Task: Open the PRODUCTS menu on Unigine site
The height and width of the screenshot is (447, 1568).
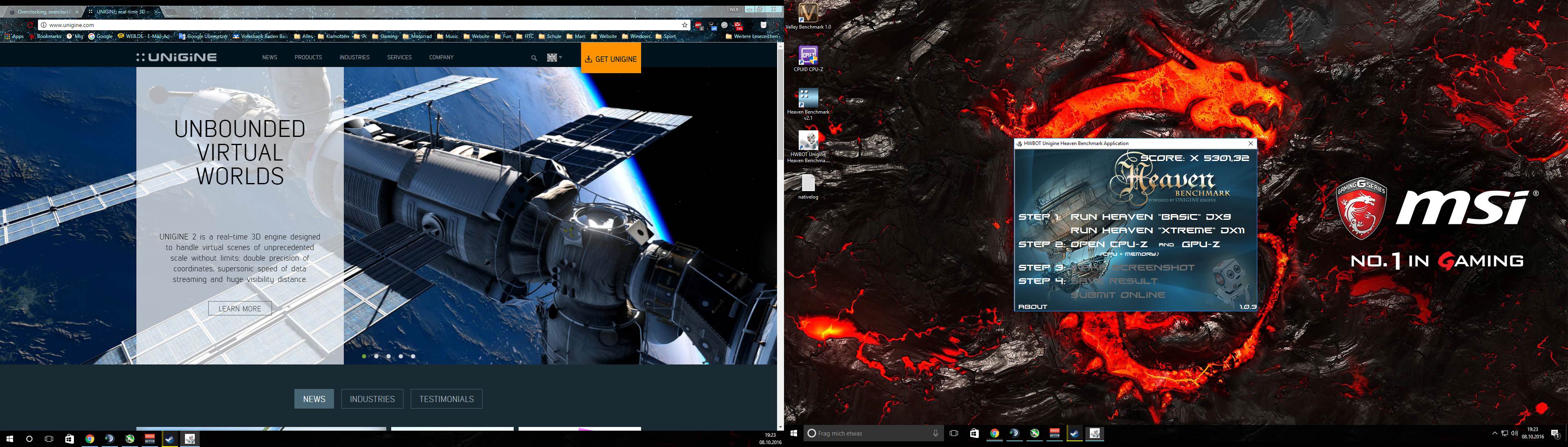Action: pos(308,57)
